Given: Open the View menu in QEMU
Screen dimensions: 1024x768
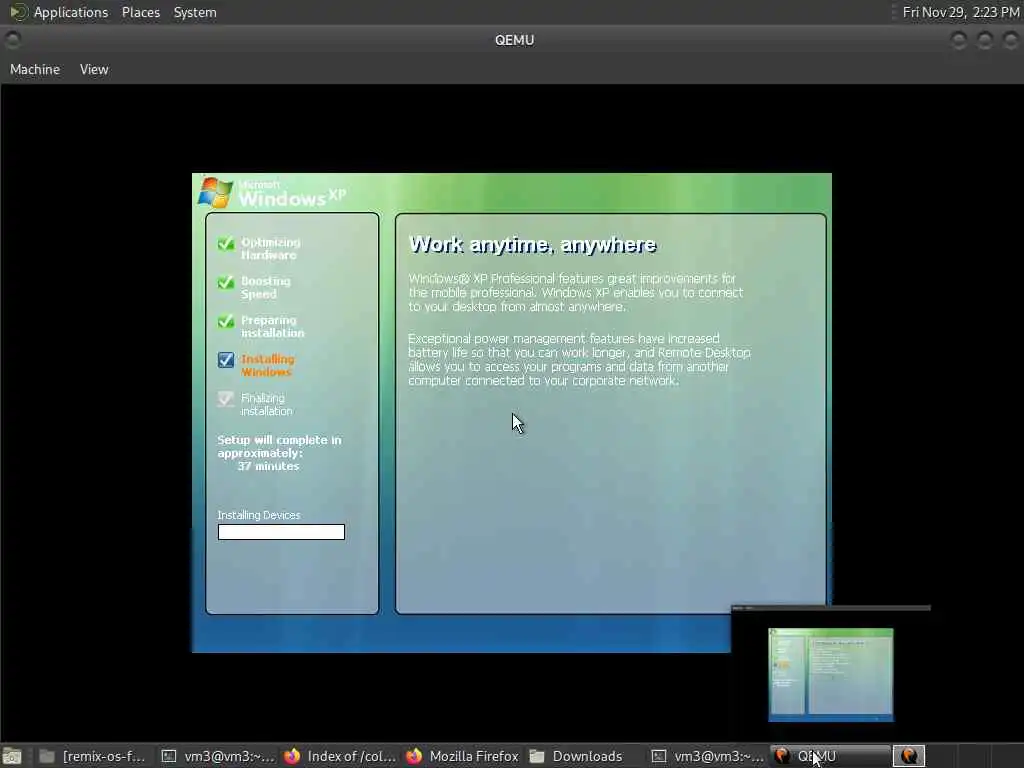Looking at the screenshot, I should 94,69.
